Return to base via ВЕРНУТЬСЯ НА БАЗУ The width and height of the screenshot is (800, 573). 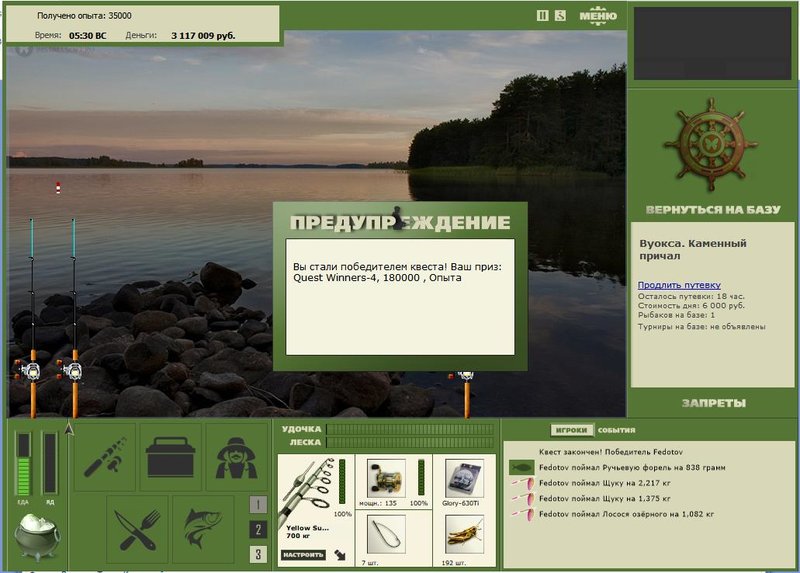click(713, 210)
